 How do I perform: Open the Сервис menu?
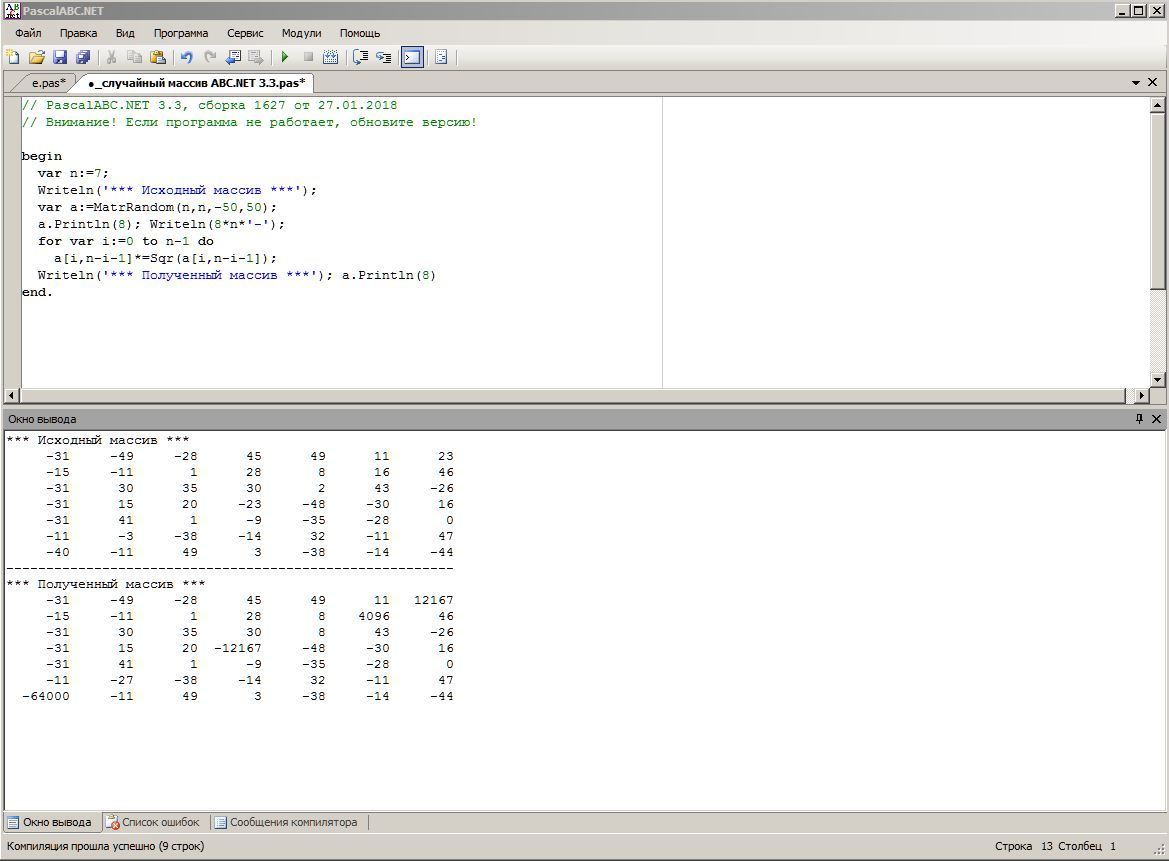245,33
